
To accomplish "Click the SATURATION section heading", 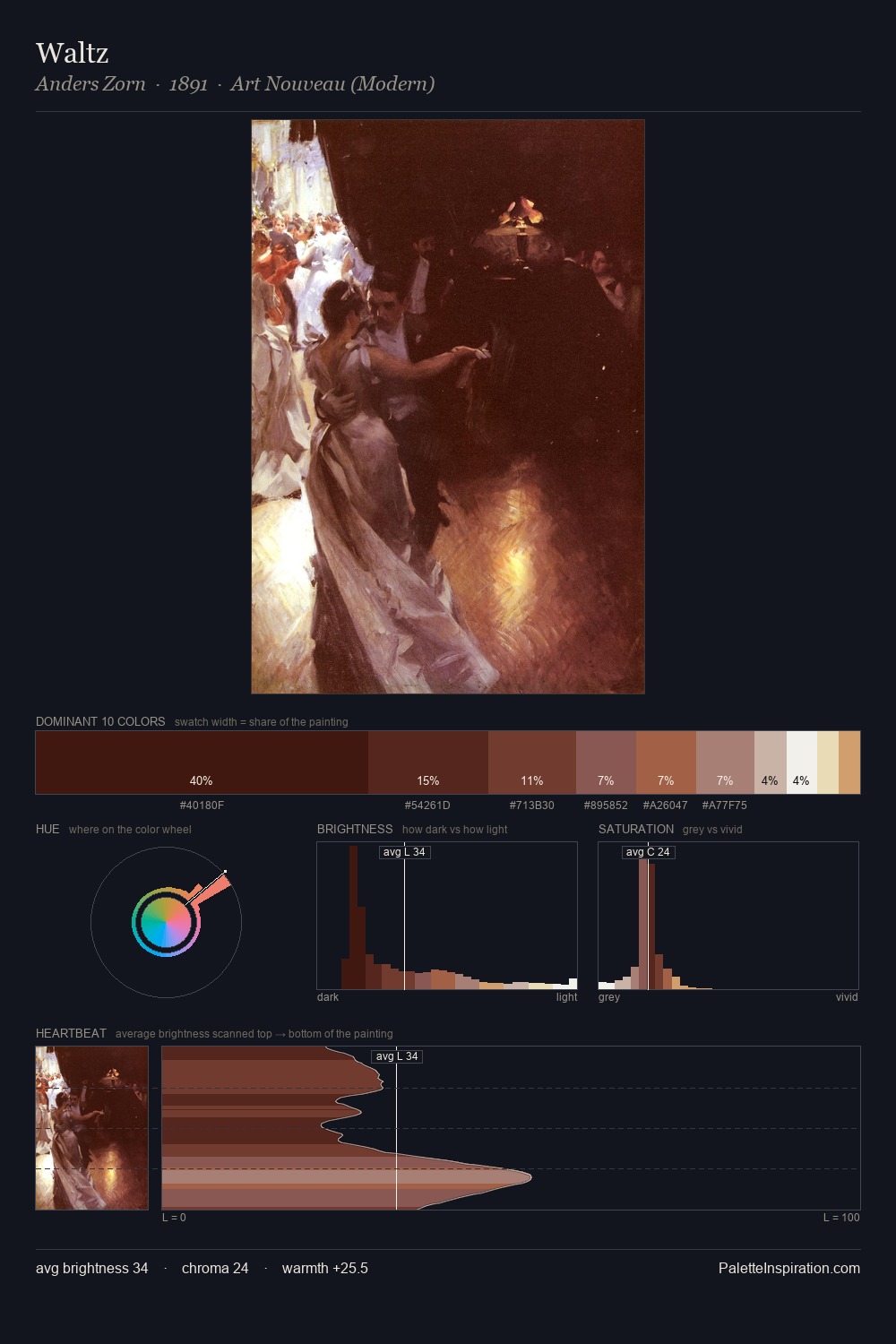I will coord(636,829).
